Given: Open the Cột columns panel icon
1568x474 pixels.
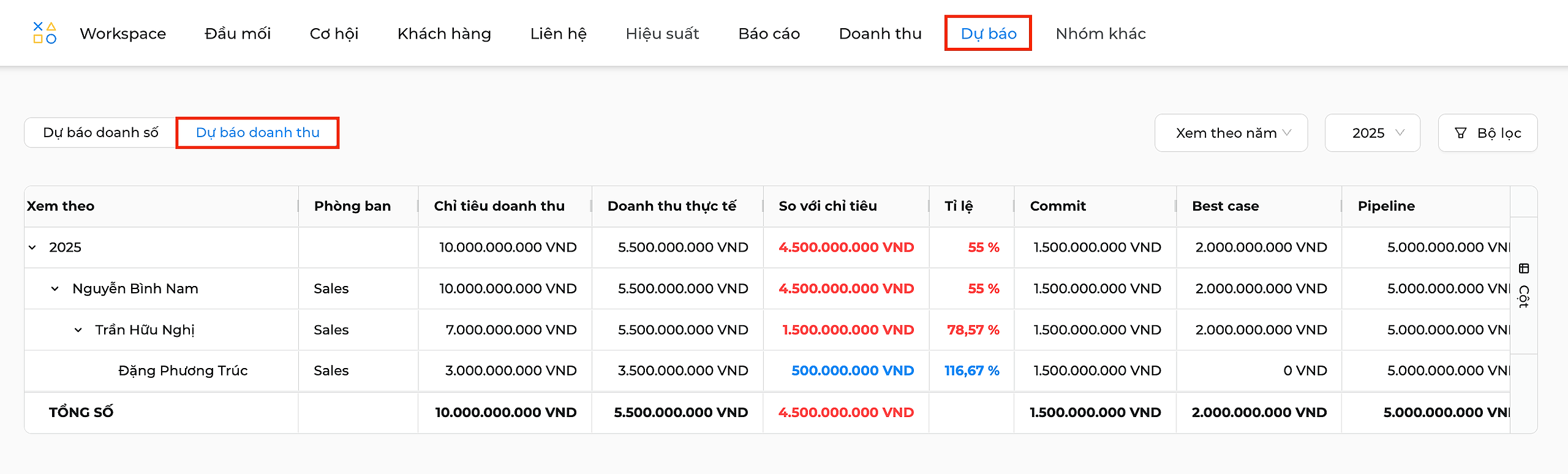Looking at the screenshot, I should [1524, 268].
